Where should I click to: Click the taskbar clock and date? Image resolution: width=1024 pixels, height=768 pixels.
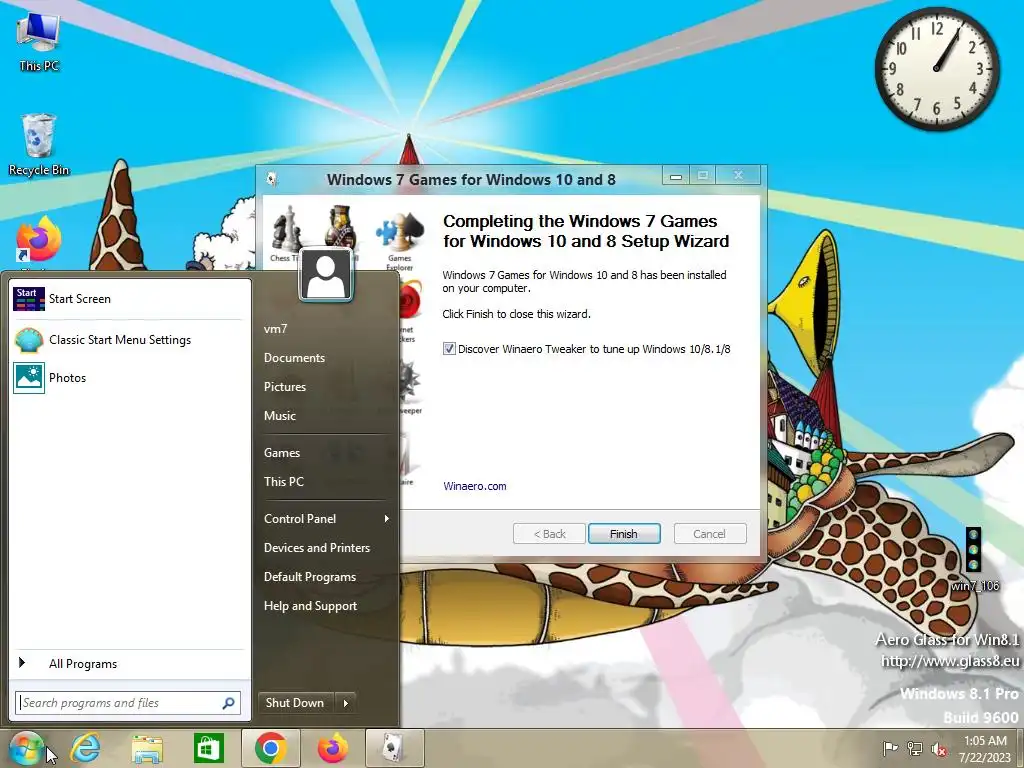[x=985, y=749]
